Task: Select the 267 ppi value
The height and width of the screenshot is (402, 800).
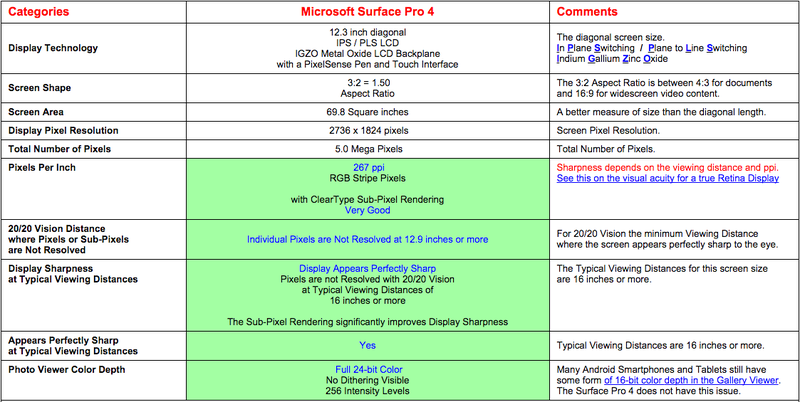Action: coord(368,167)
